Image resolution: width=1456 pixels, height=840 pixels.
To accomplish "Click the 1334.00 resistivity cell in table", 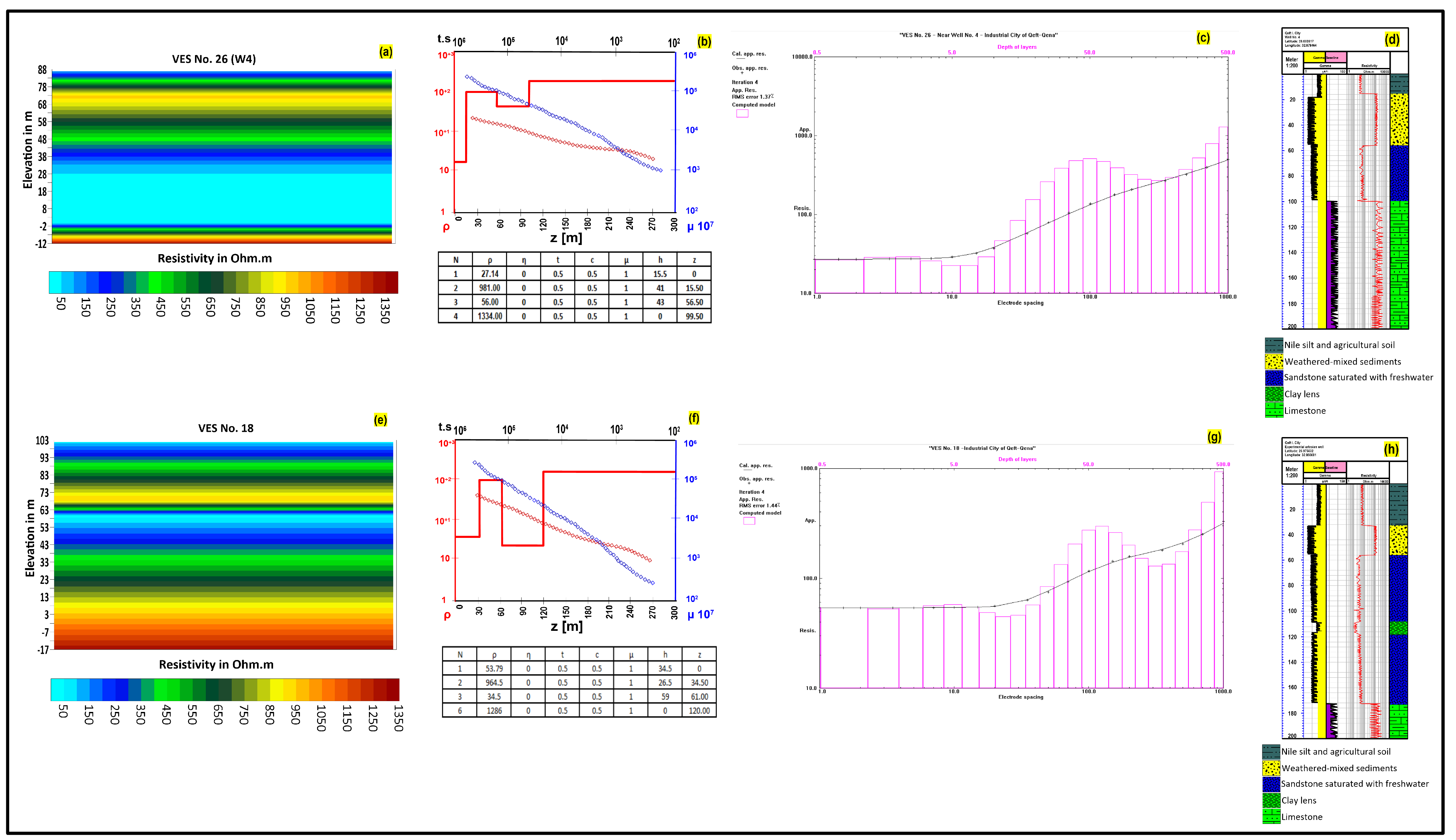I will 490,316.
